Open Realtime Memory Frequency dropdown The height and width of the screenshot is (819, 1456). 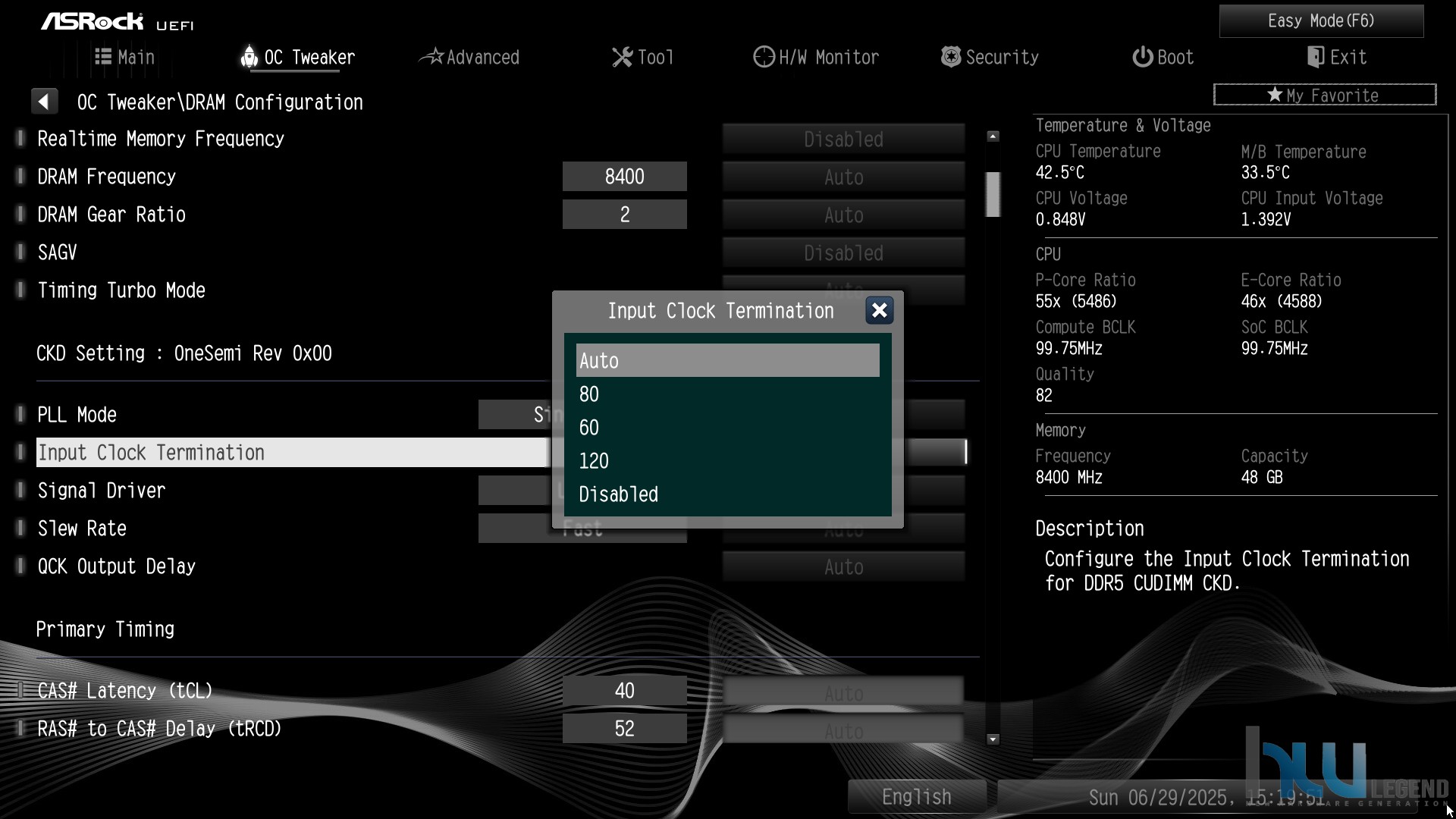pos(843,139)
